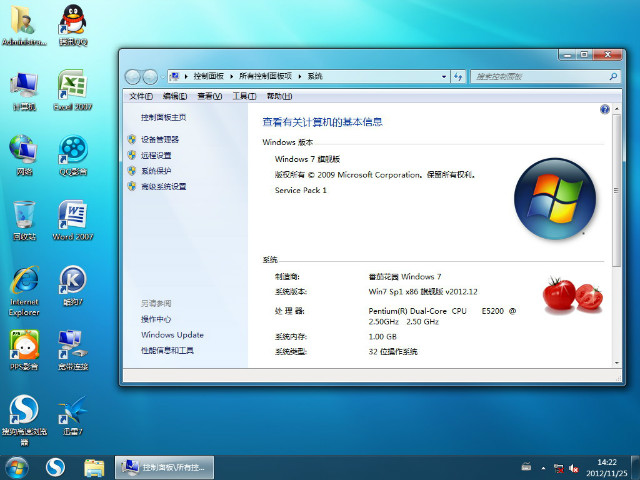The image size is (640, 480).
Task: Expand the arrow before 控制面板 breadcrumb
Action: [186, 76]
